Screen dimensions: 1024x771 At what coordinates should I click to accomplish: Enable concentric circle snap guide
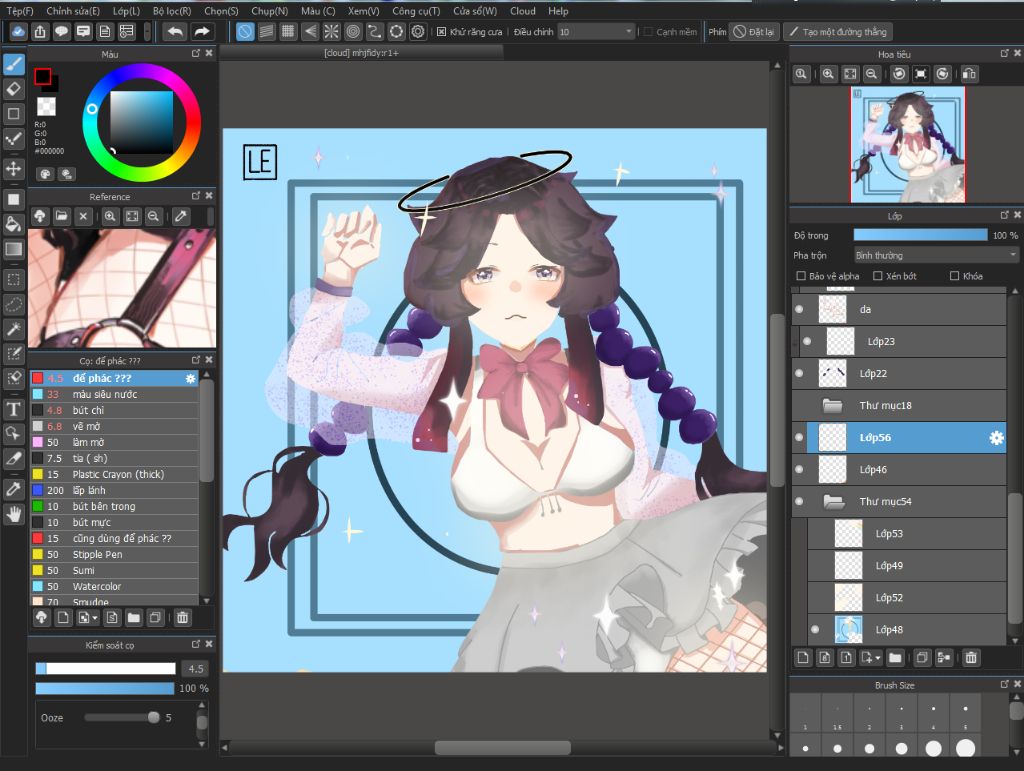pos(353,31)
